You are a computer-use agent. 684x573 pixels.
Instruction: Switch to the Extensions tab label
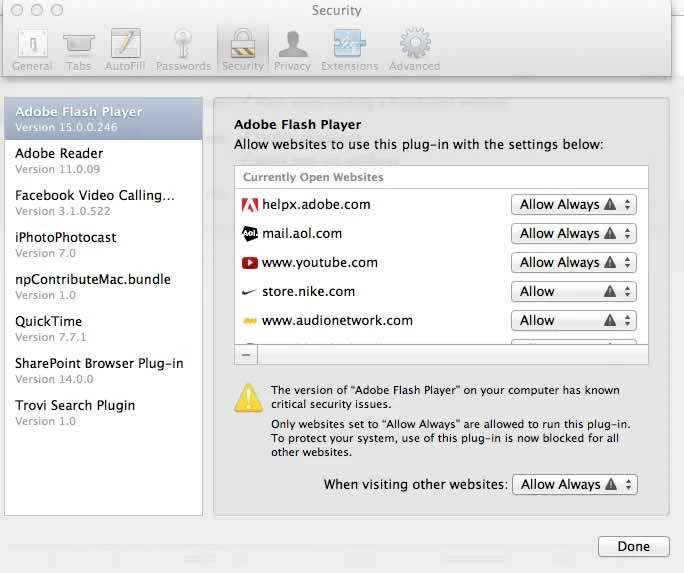(349, 66)
